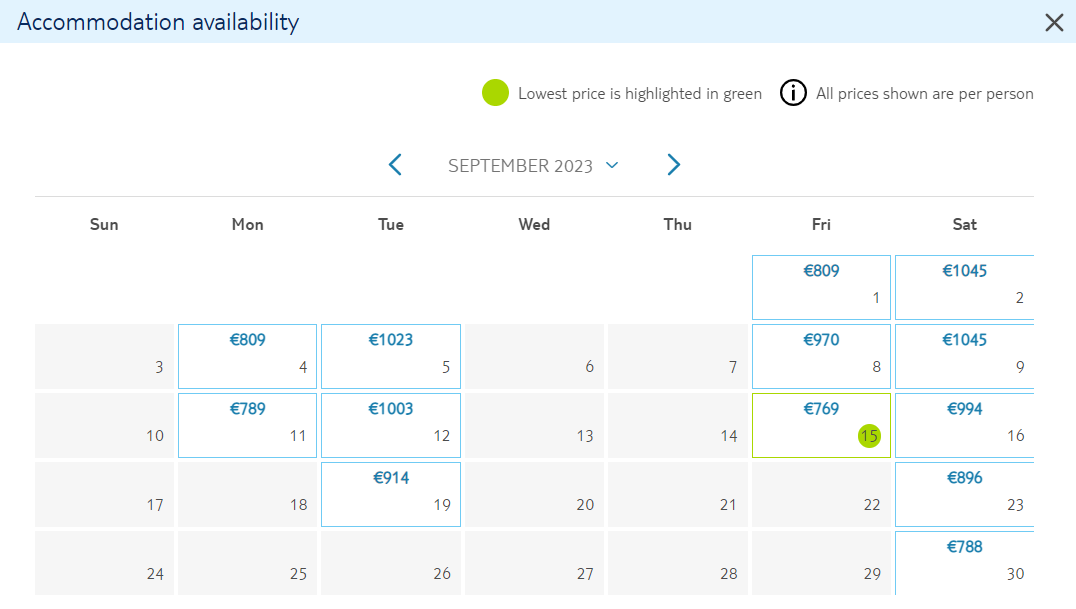Pick Monday September 4 at €809
Viewport: 1076px width, 609px height.
click(x=247, y=356)
